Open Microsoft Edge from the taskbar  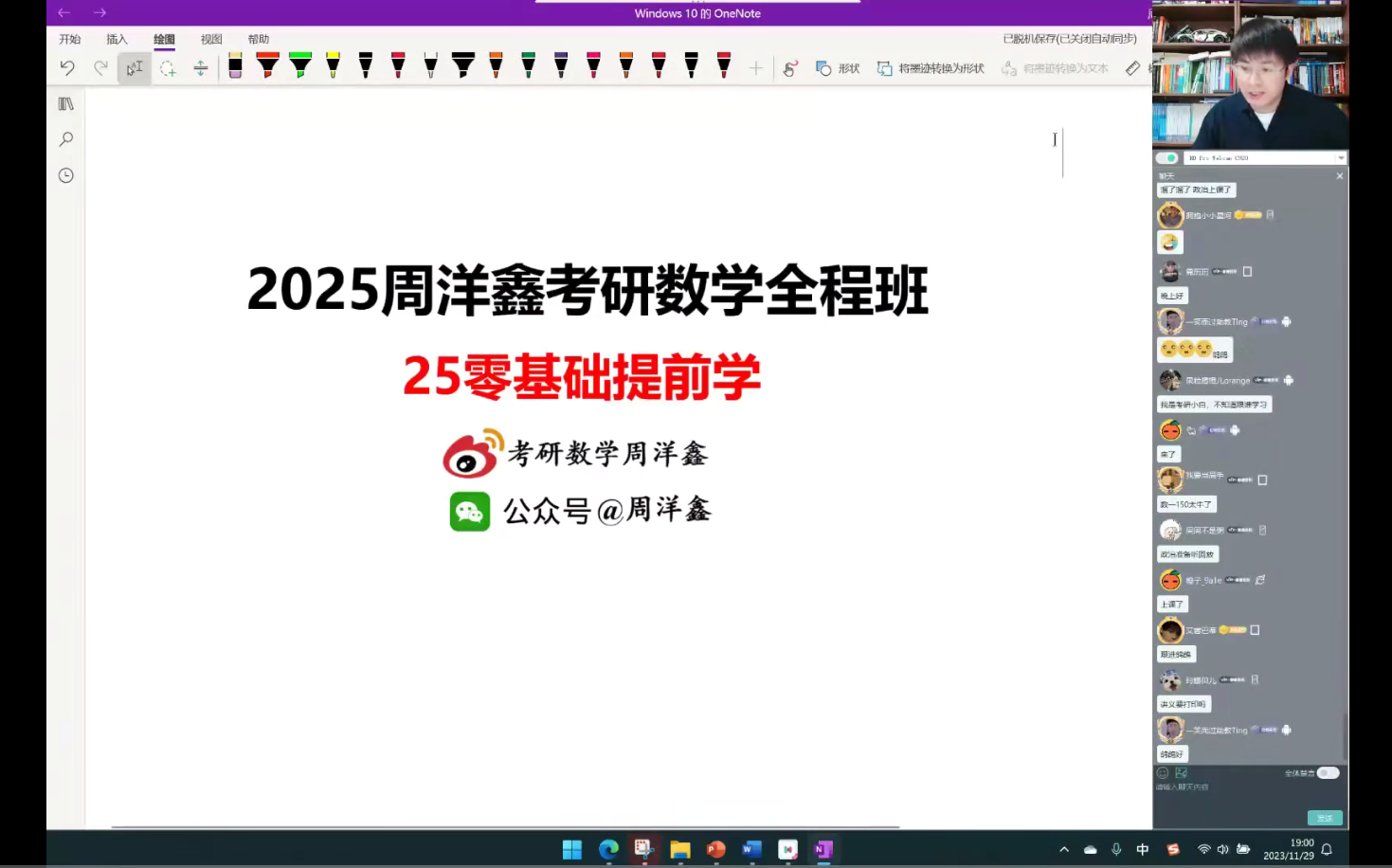coord(608,850)
